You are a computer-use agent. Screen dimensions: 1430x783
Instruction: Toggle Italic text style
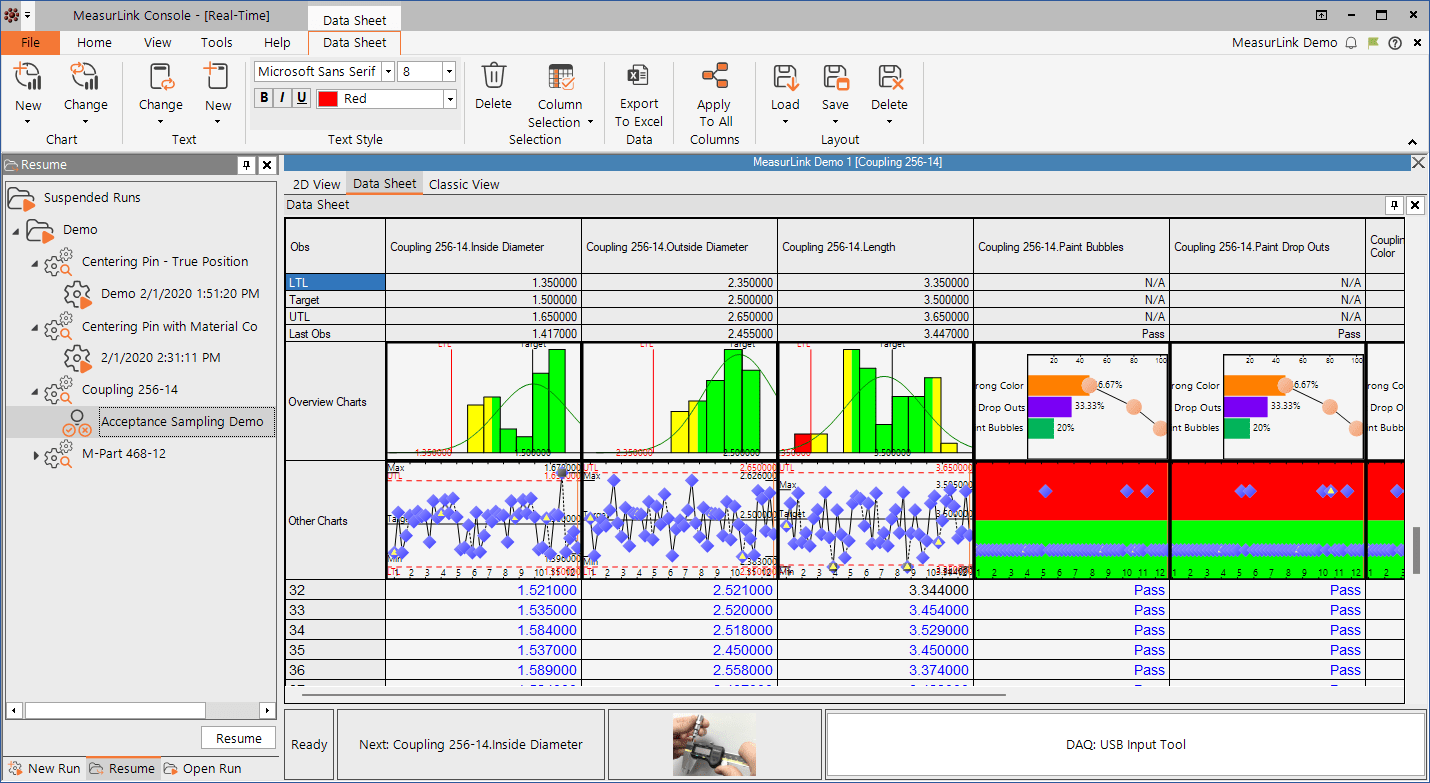point(283,98)
